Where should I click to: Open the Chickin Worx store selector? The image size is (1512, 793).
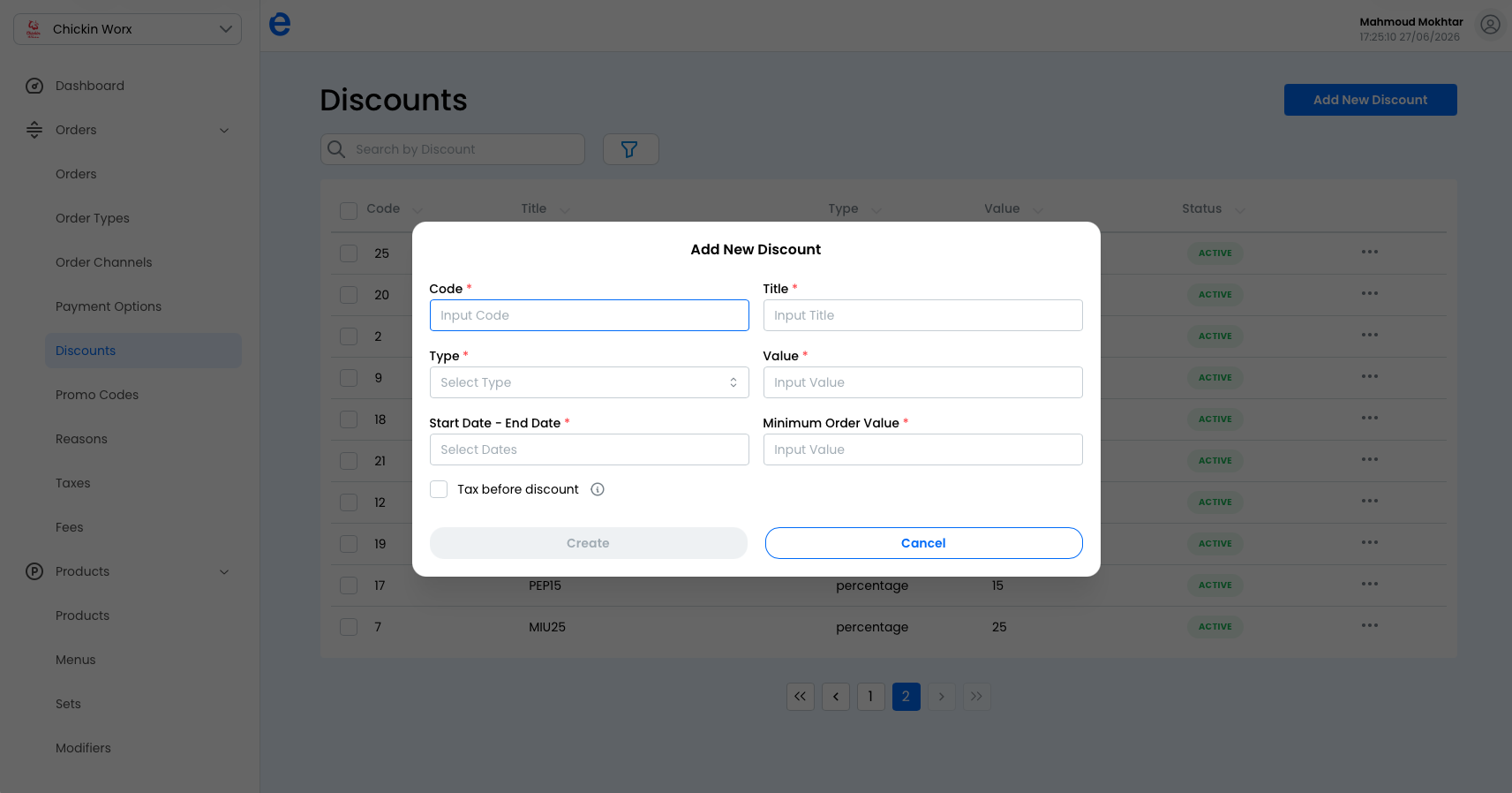[128, 29]
